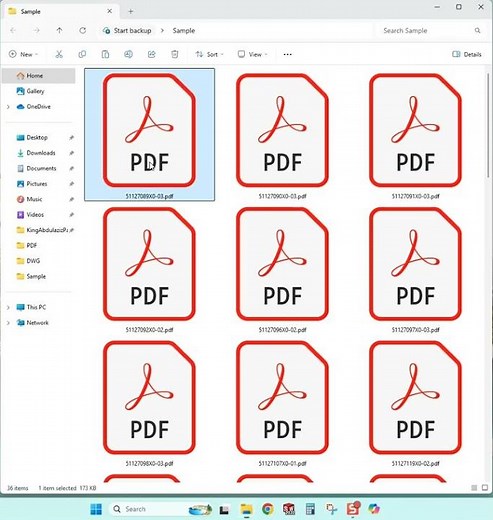
Task: Open File Explorer from the taskbar
Action: [247, 509]
